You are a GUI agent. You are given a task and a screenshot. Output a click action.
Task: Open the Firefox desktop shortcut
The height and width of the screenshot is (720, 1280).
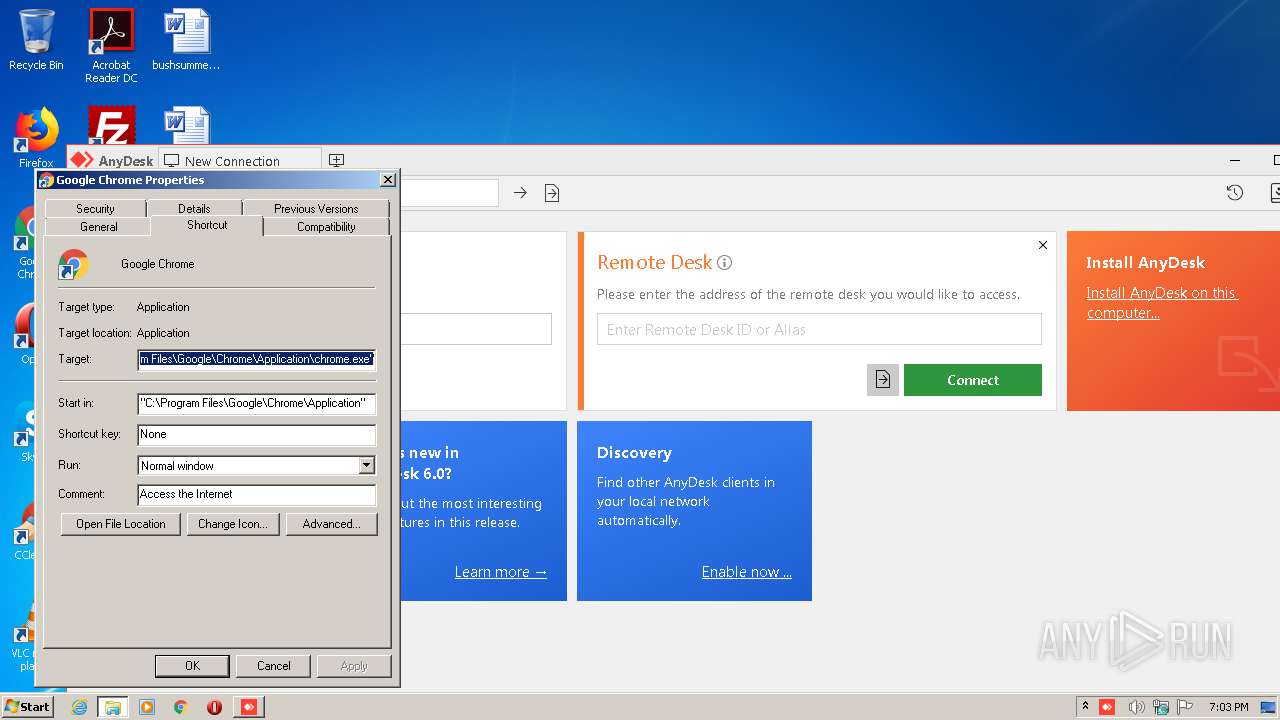pyautogui.click(x=36, y=138)
